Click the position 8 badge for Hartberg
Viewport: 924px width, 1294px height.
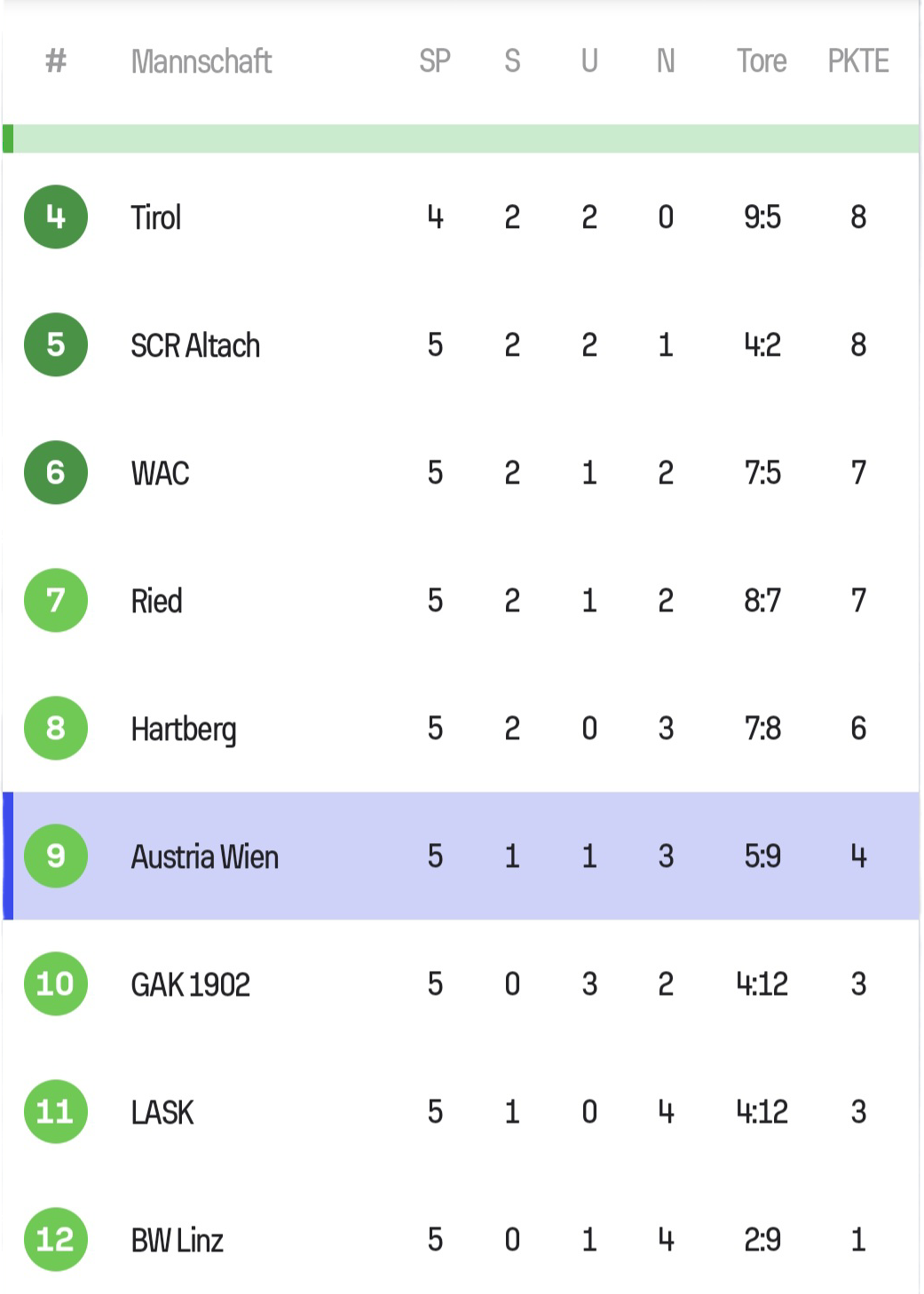56,728
